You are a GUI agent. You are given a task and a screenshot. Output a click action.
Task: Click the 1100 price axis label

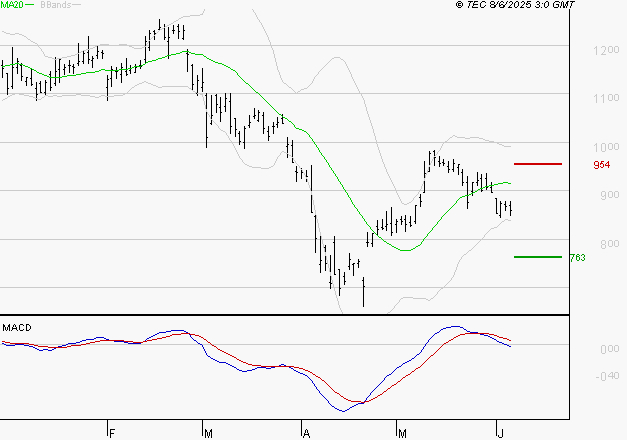[x=606, y=98]
